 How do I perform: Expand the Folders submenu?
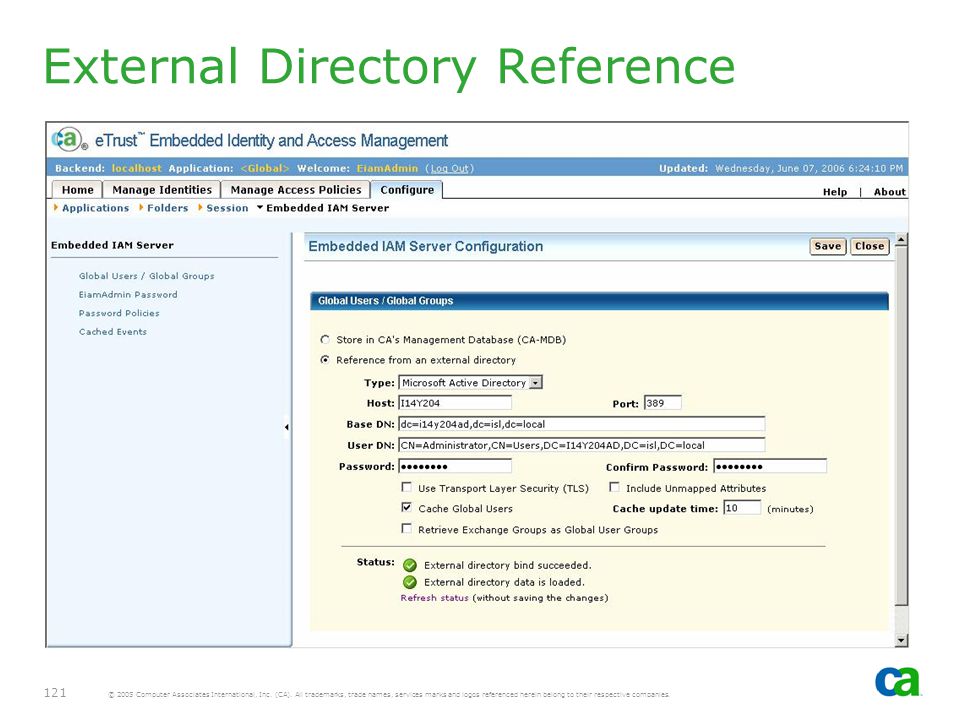coord(163,208)
